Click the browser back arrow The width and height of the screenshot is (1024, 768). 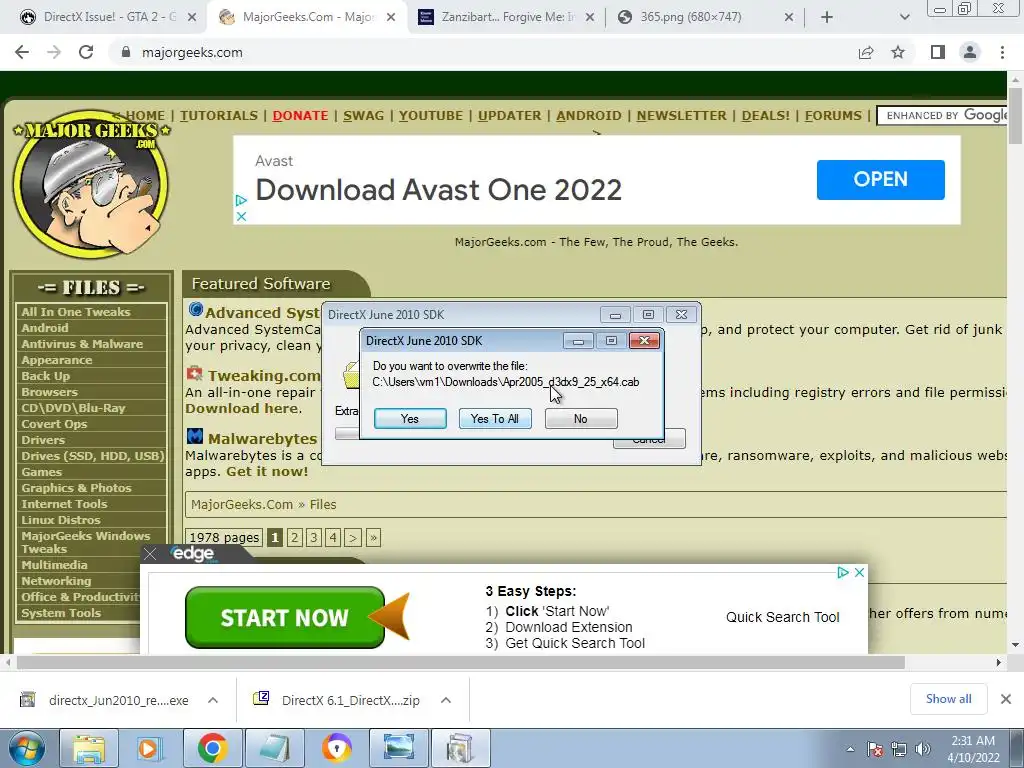(22, 52)
